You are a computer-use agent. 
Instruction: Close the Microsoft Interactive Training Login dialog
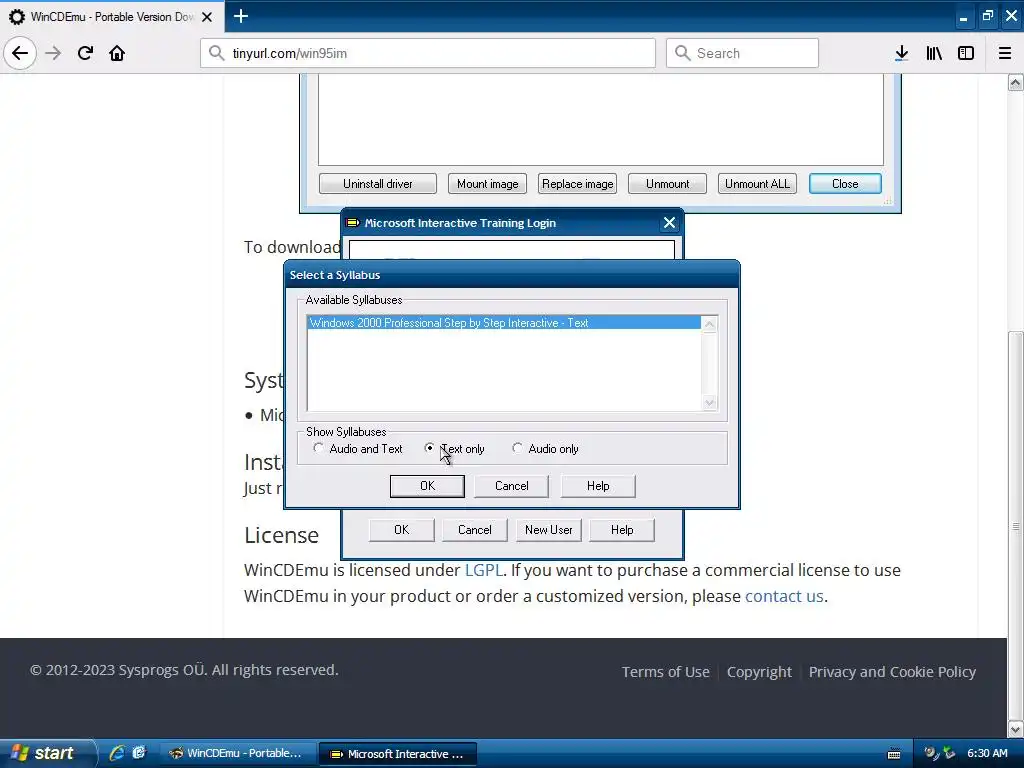[x=669, y=223]
